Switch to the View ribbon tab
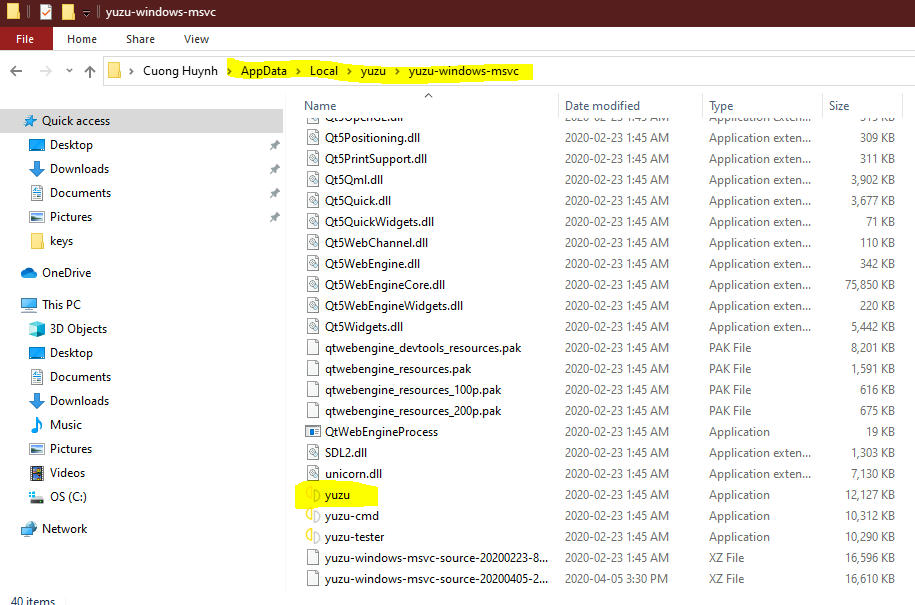The width and height of the screenshot is (915, 605). (x=196, y=39)
